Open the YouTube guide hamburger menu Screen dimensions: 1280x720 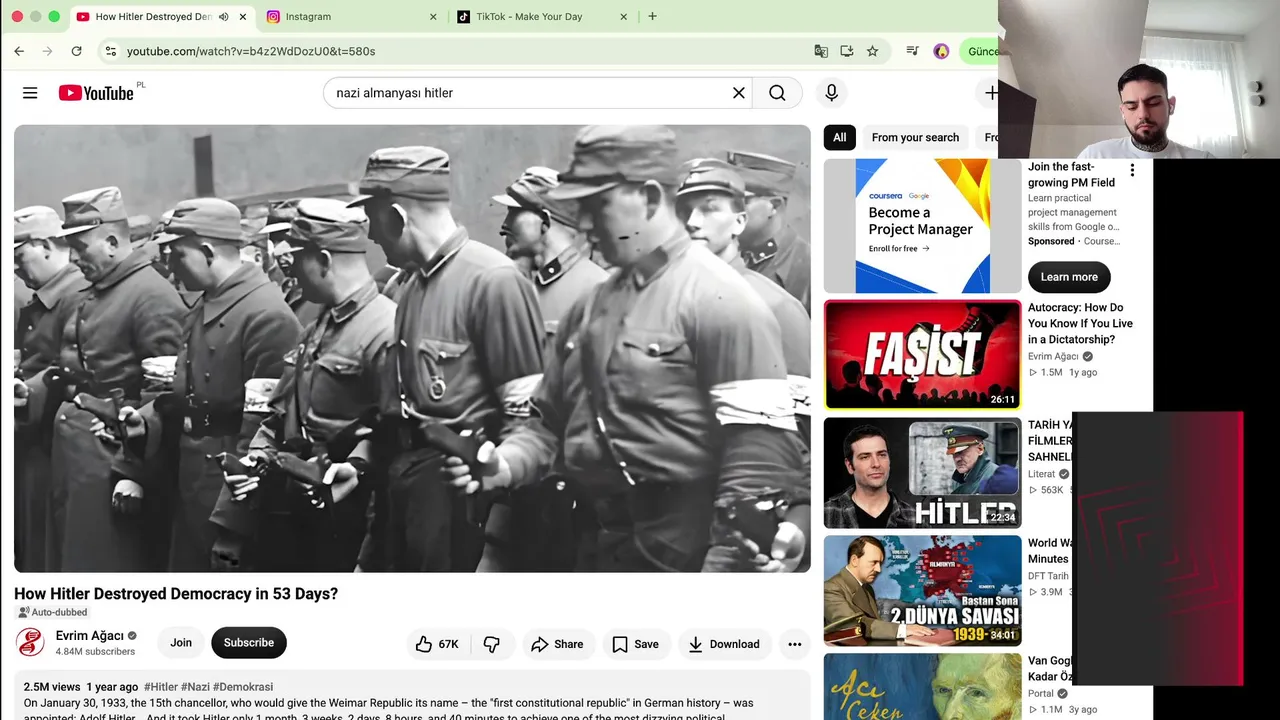(x=30, y=93)
